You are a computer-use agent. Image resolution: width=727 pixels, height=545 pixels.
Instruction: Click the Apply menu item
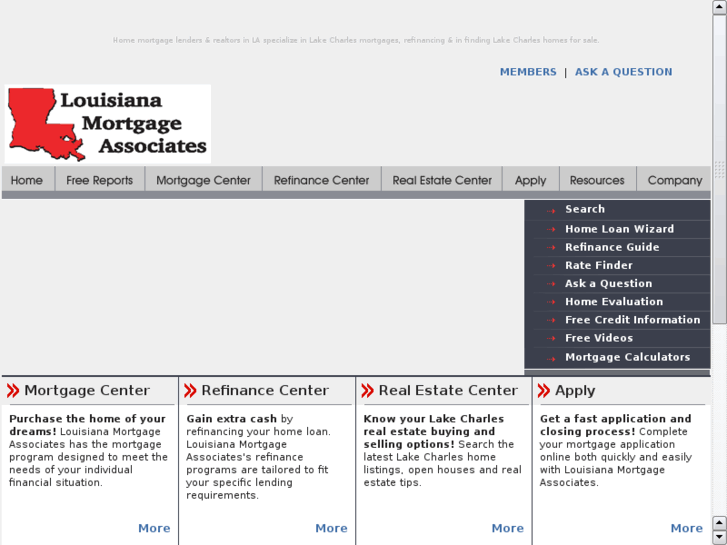point(530,180)
